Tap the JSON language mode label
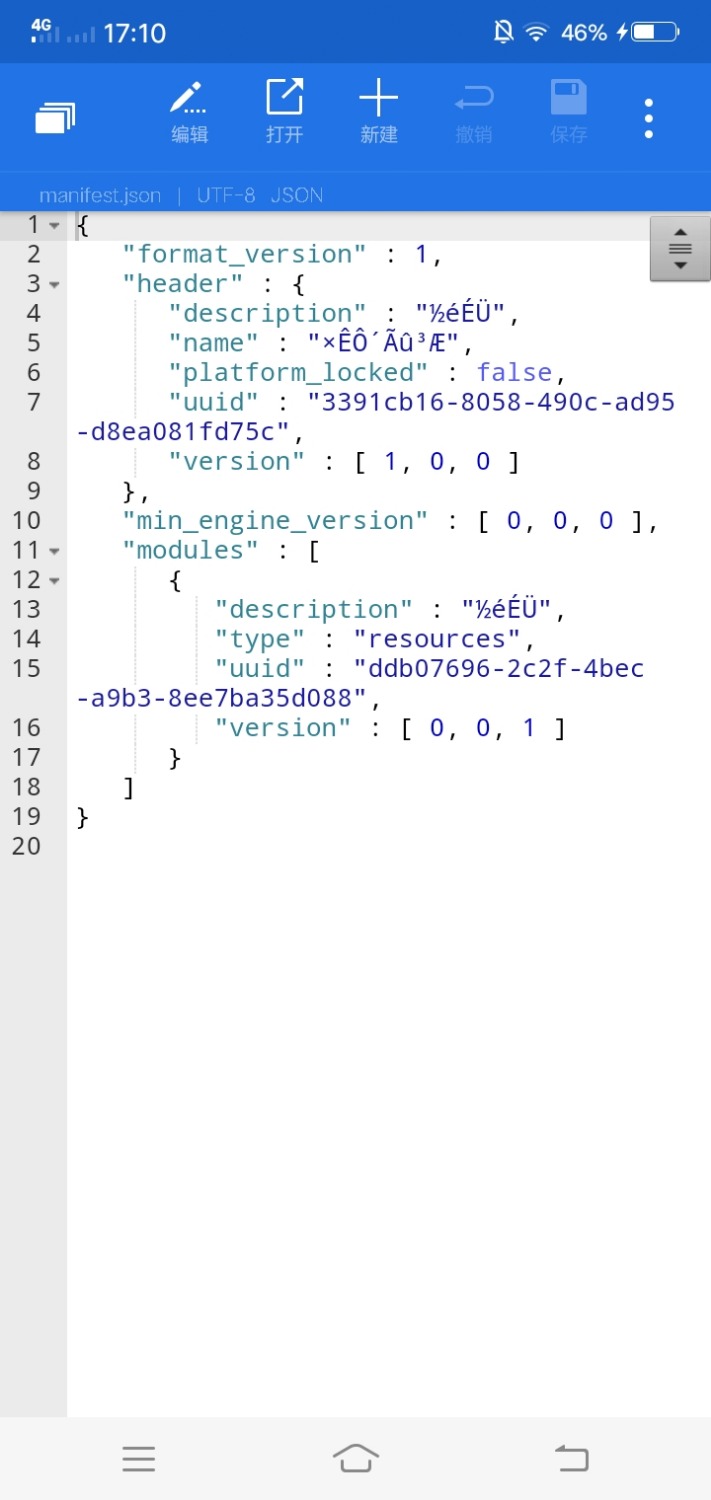This screenshot has width=711, height=1500. pyautogui.click(x=297, y=195)
